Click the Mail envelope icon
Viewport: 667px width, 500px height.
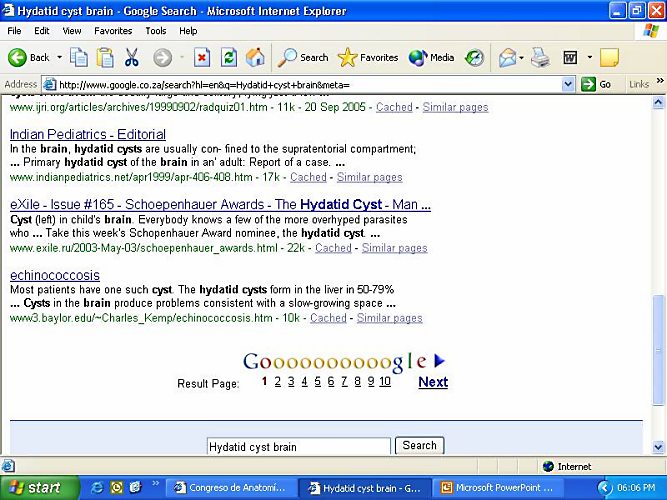[x=507, y=57]
